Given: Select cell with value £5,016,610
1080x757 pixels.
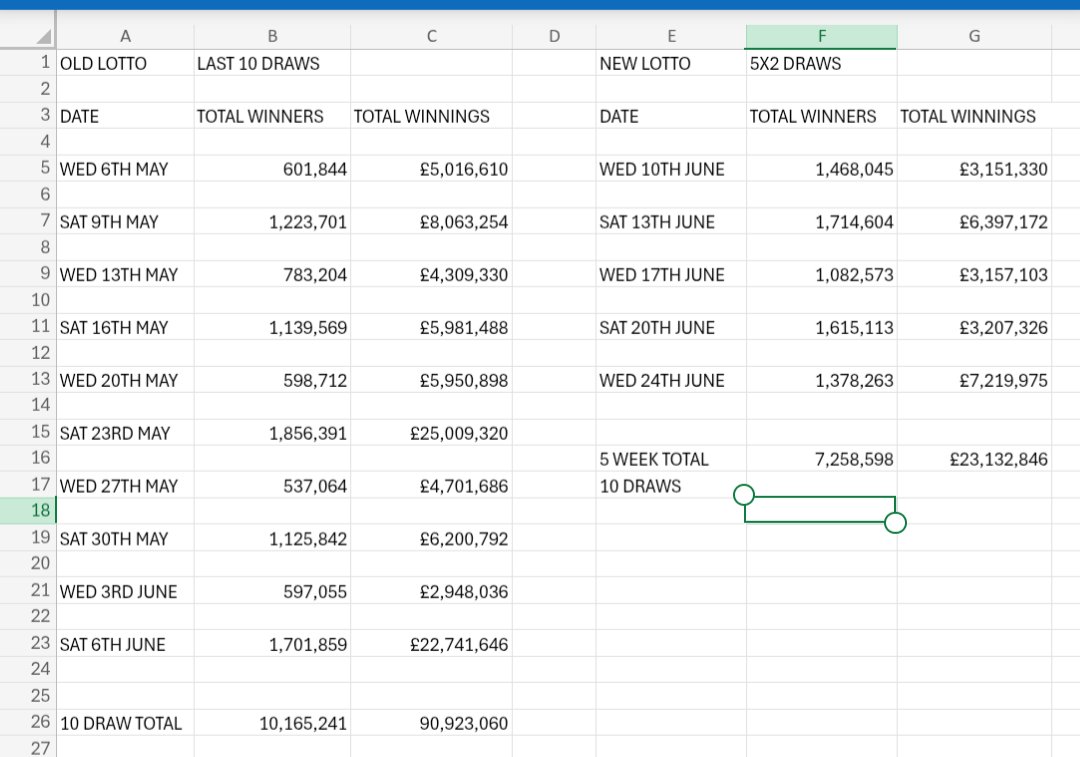Looking at the screenshot, I should [x=432, y=169].
